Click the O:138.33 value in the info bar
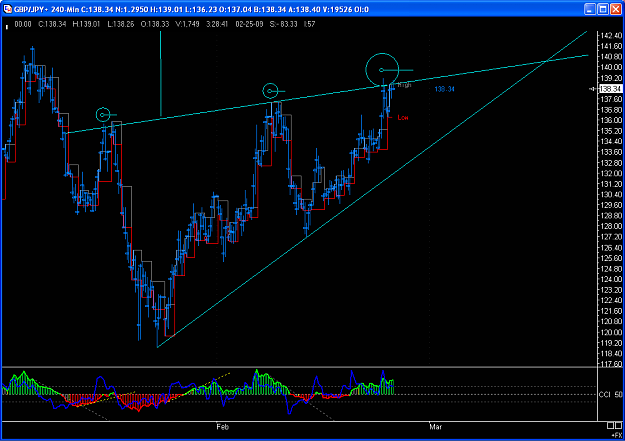 (155, 24)
